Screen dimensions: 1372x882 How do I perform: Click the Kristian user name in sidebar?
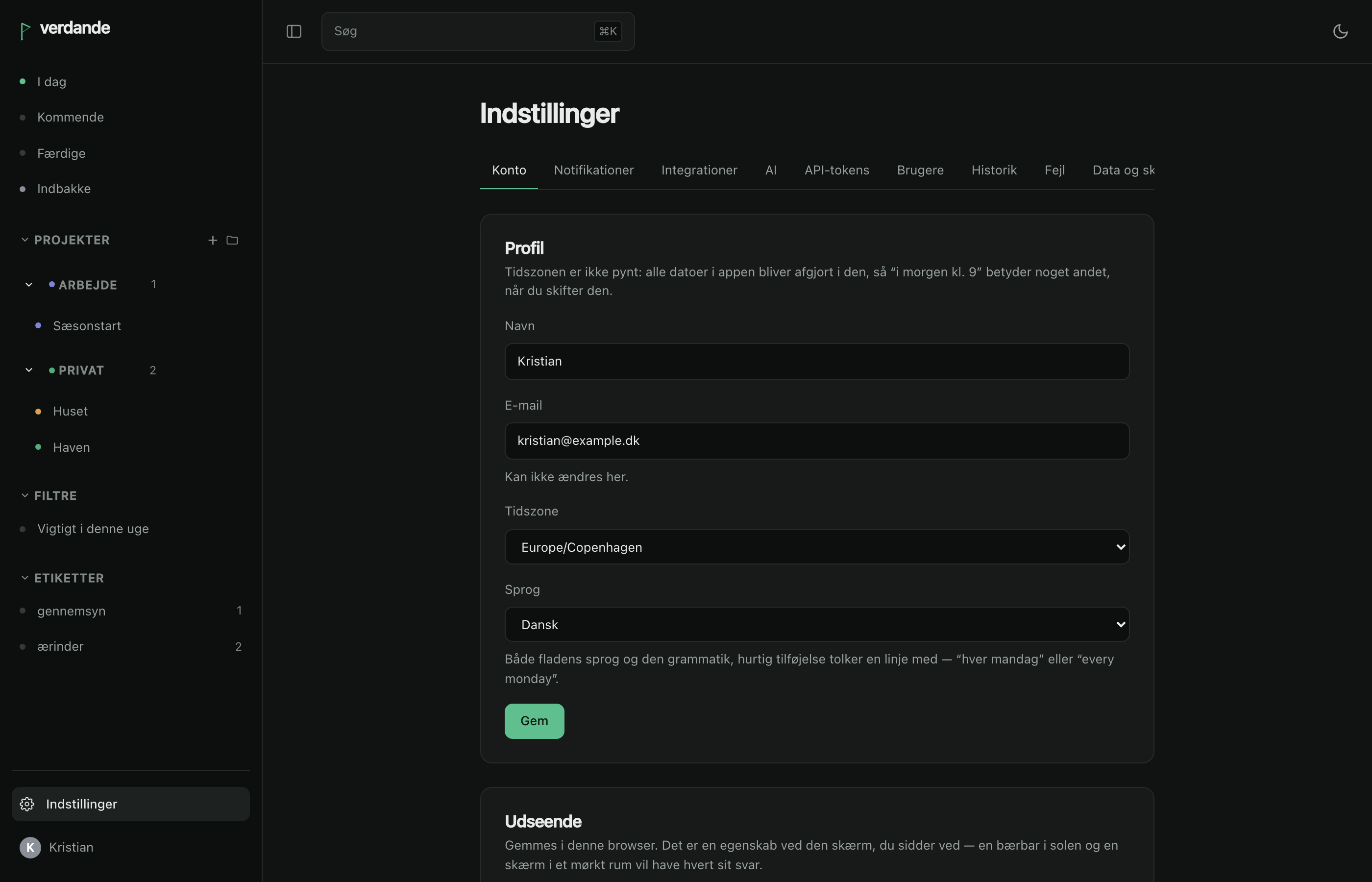click(x=71, y=848)
